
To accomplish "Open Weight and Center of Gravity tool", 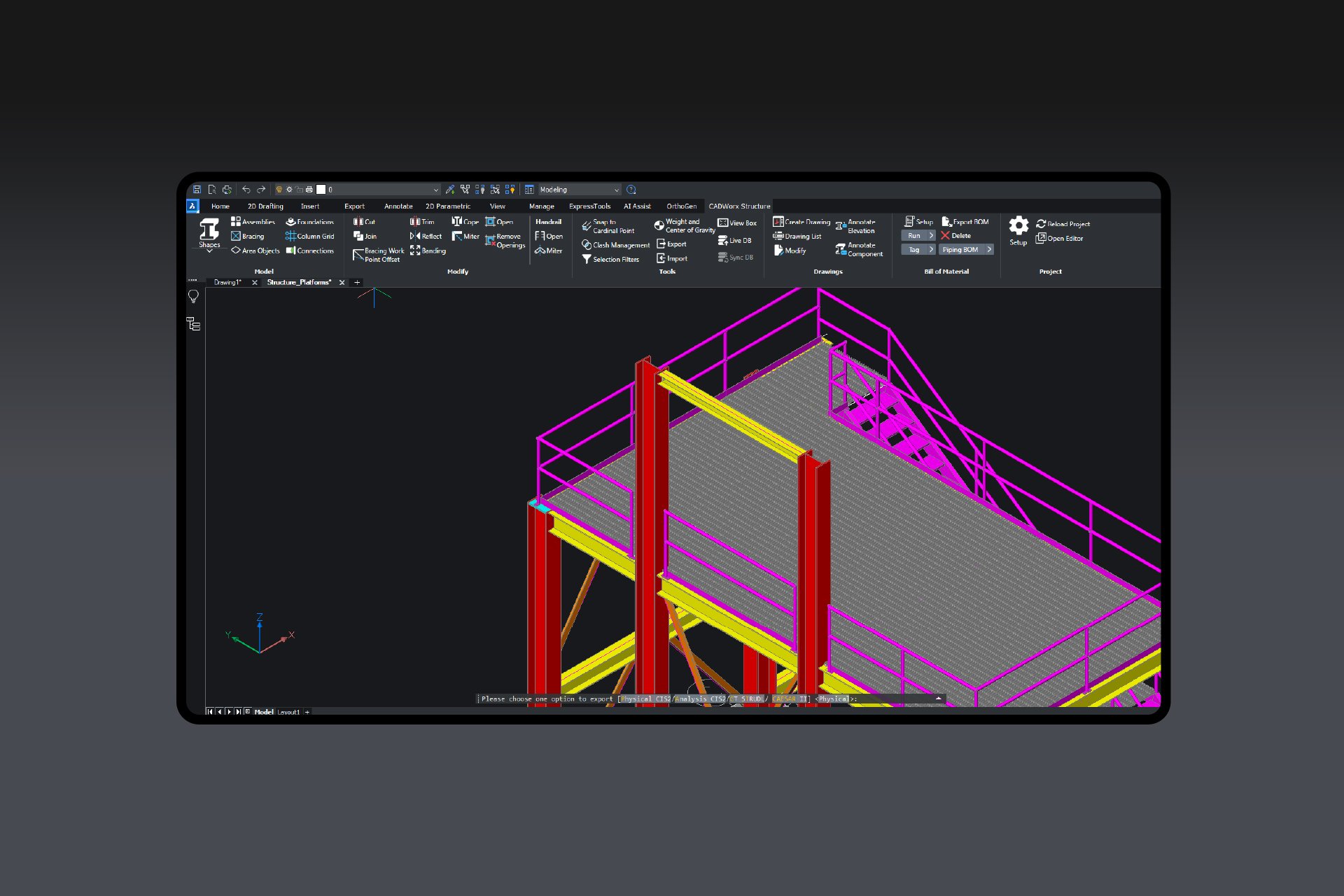I will pos(684,225).
